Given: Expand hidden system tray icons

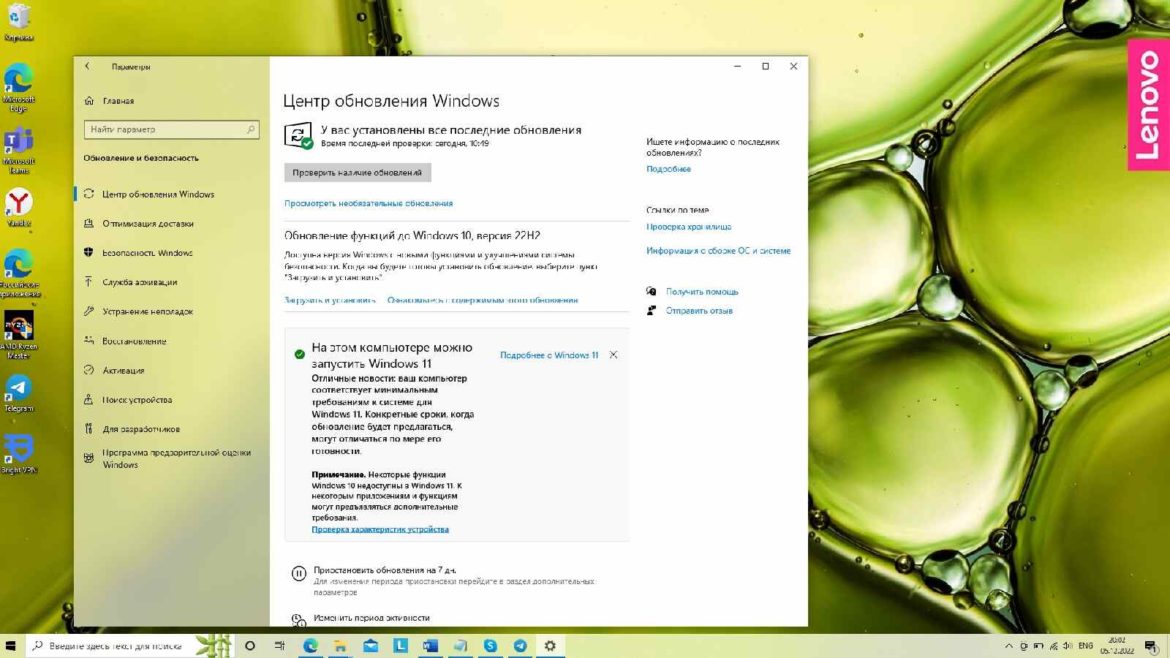Looking at the screenshot, I should point(1007,646).
